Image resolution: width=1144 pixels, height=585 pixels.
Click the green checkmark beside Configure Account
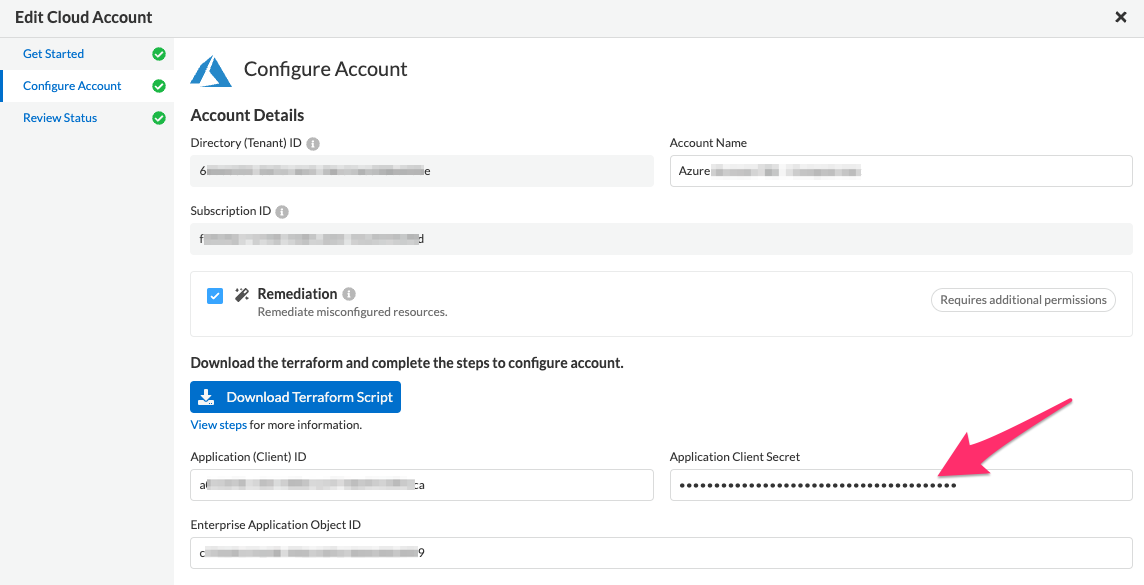pyautogui.click(x=159, y=85)
